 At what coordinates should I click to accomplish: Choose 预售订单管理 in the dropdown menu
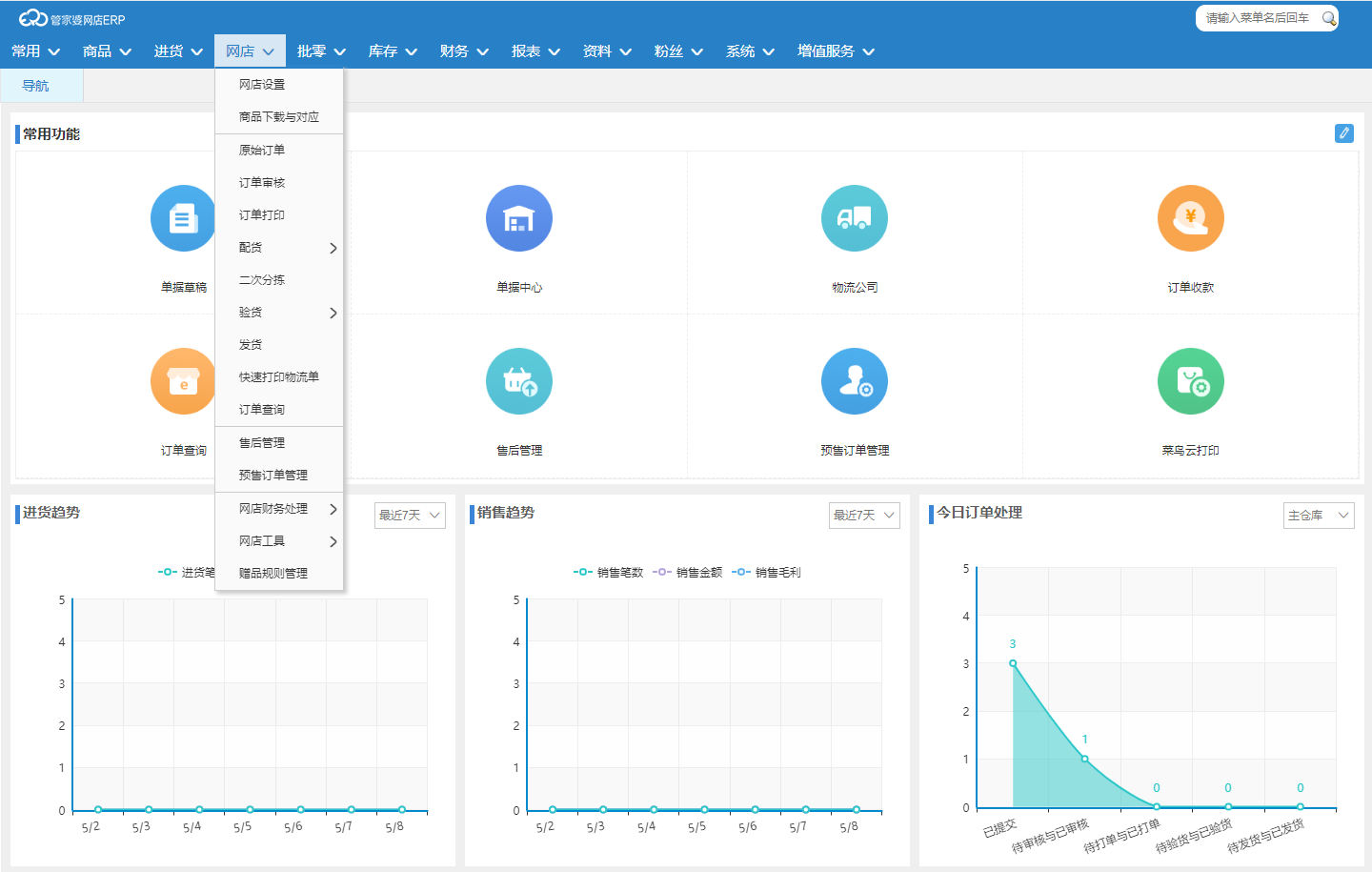coord(279,476)
